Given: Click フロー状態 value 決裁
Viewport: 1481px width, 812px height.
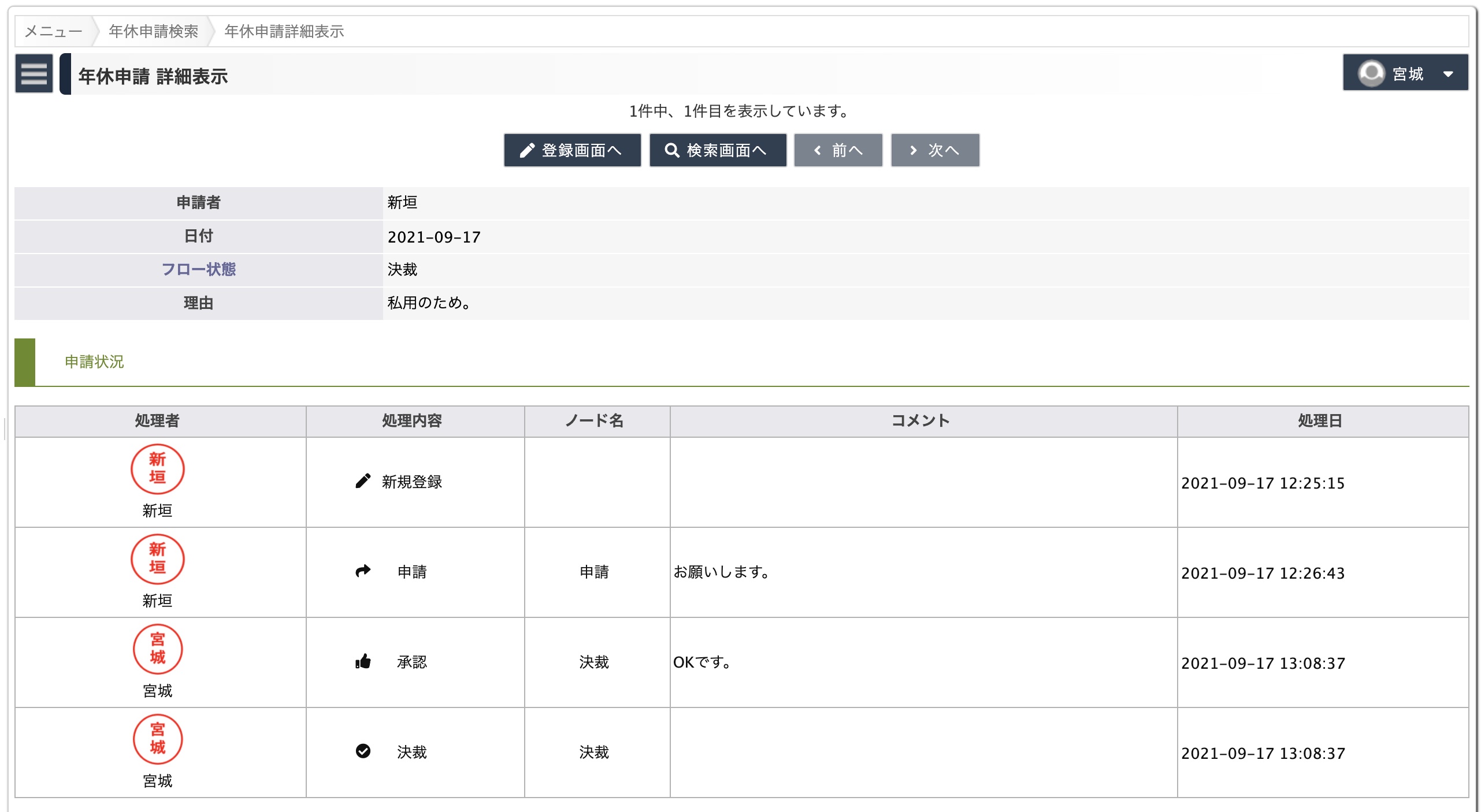Looking at the screenshot, I should [402, 269].
